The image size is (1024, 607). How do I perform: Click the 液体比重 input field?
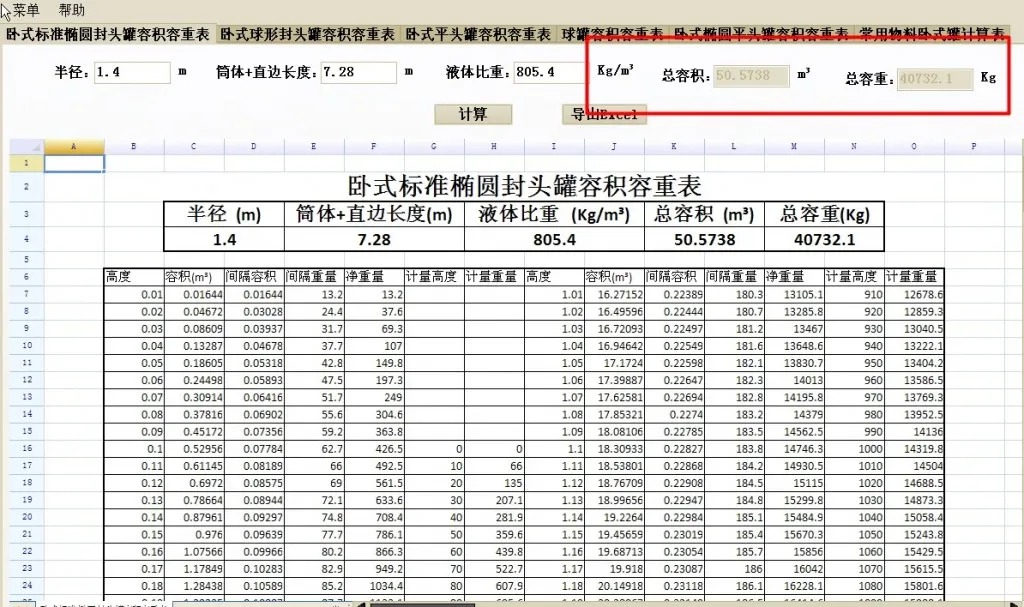pyautogui.click(x=548, y=73)
